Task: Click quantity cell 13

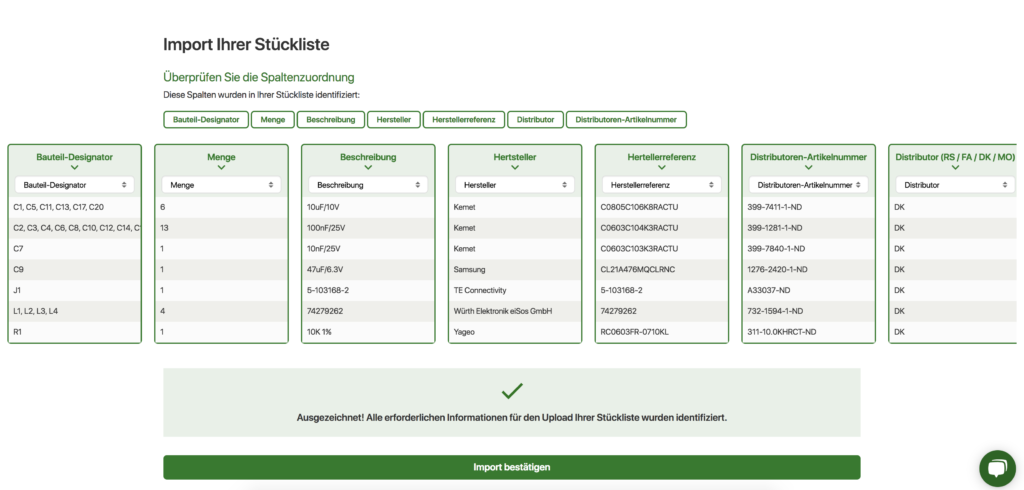Action: point(221,228)
